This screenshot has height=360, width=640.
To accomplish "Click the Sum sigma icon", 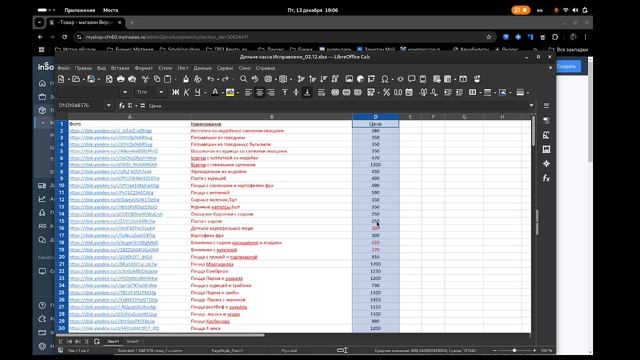I will tap(130, 106).
